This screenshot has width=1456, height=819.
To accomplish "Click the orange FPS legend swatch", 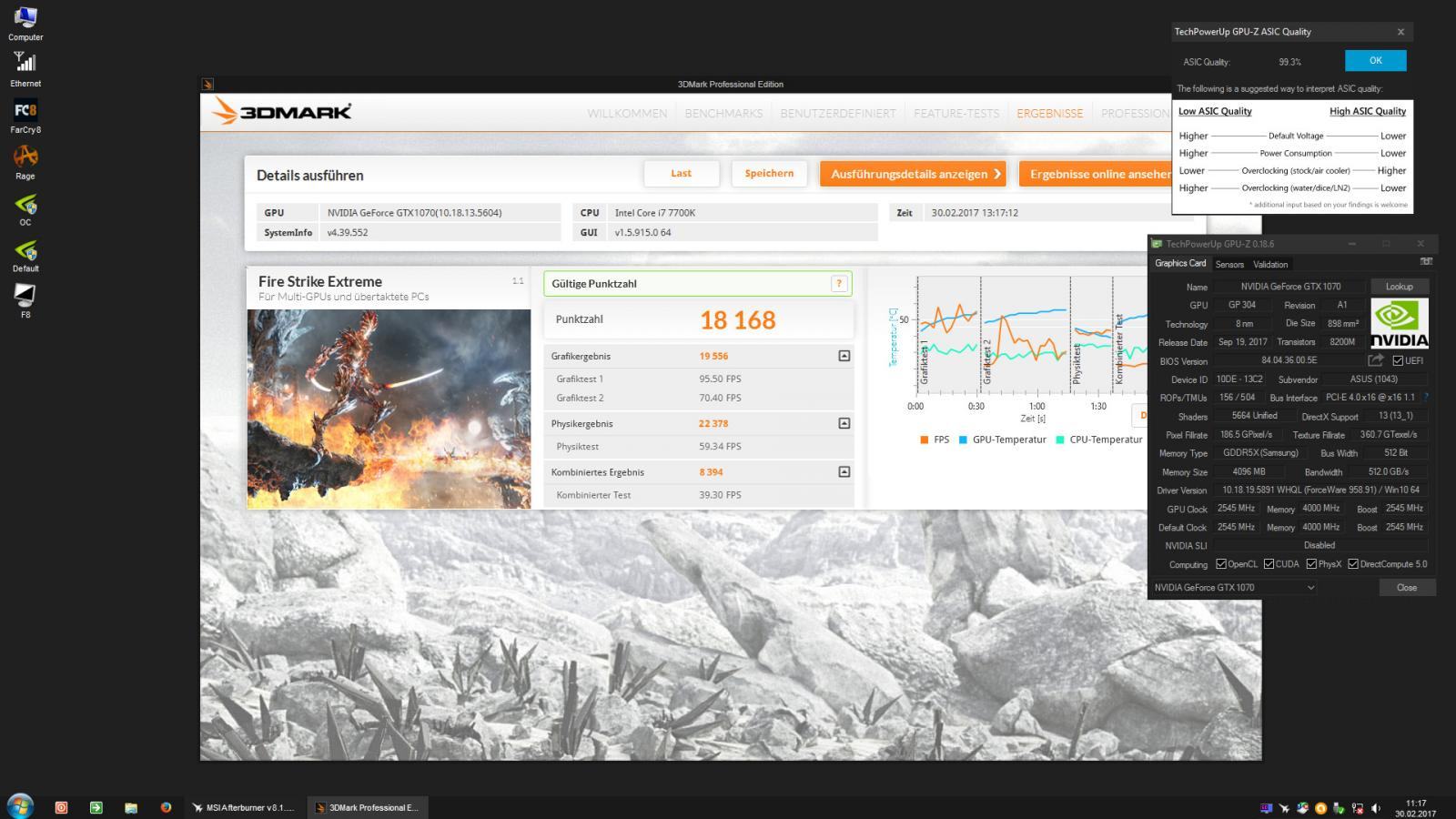I will coord(925,440).
